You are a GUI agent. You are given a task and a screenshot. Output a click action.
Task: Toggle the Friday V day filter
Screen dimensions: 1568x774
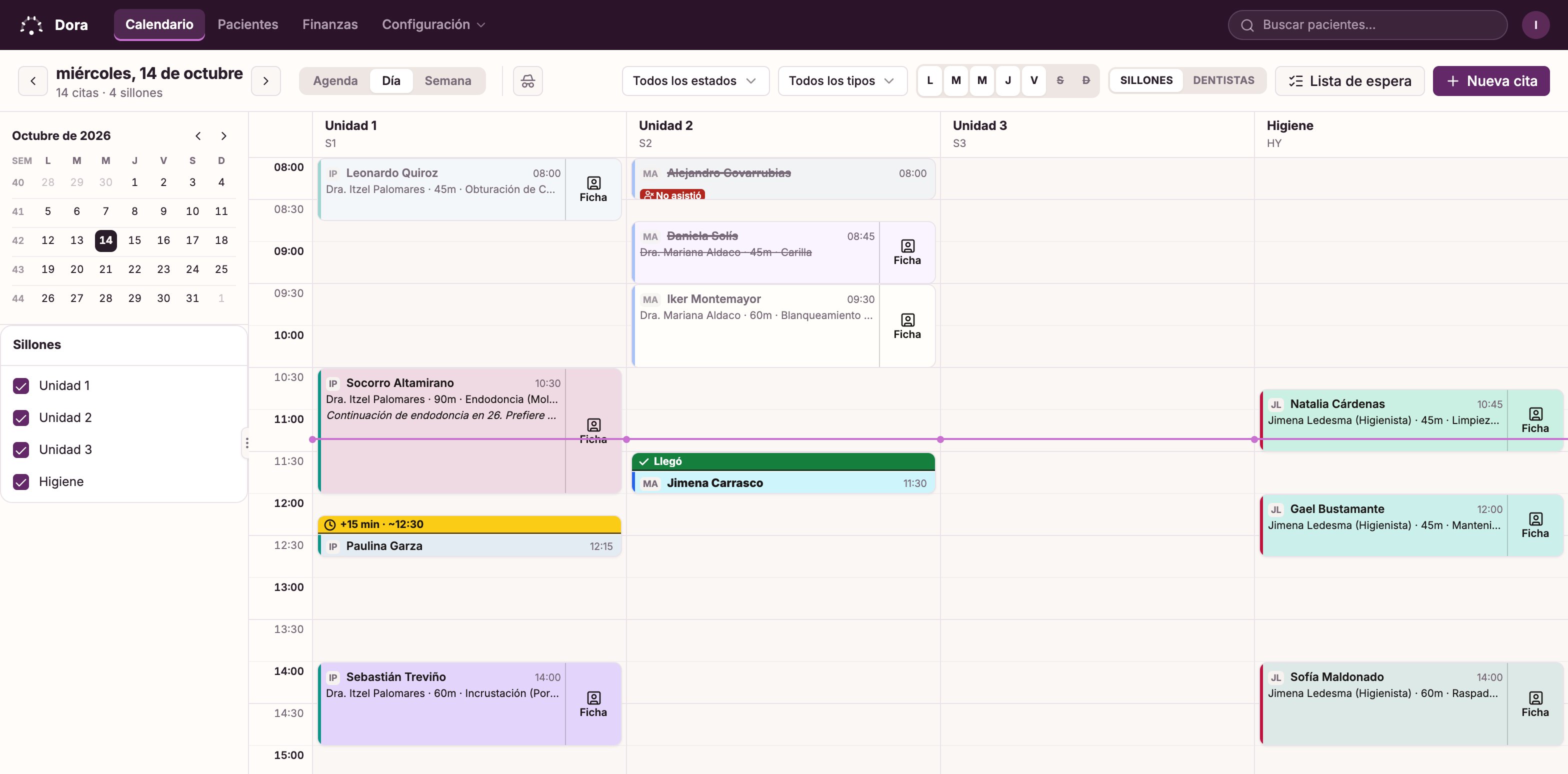point(1033,80)
